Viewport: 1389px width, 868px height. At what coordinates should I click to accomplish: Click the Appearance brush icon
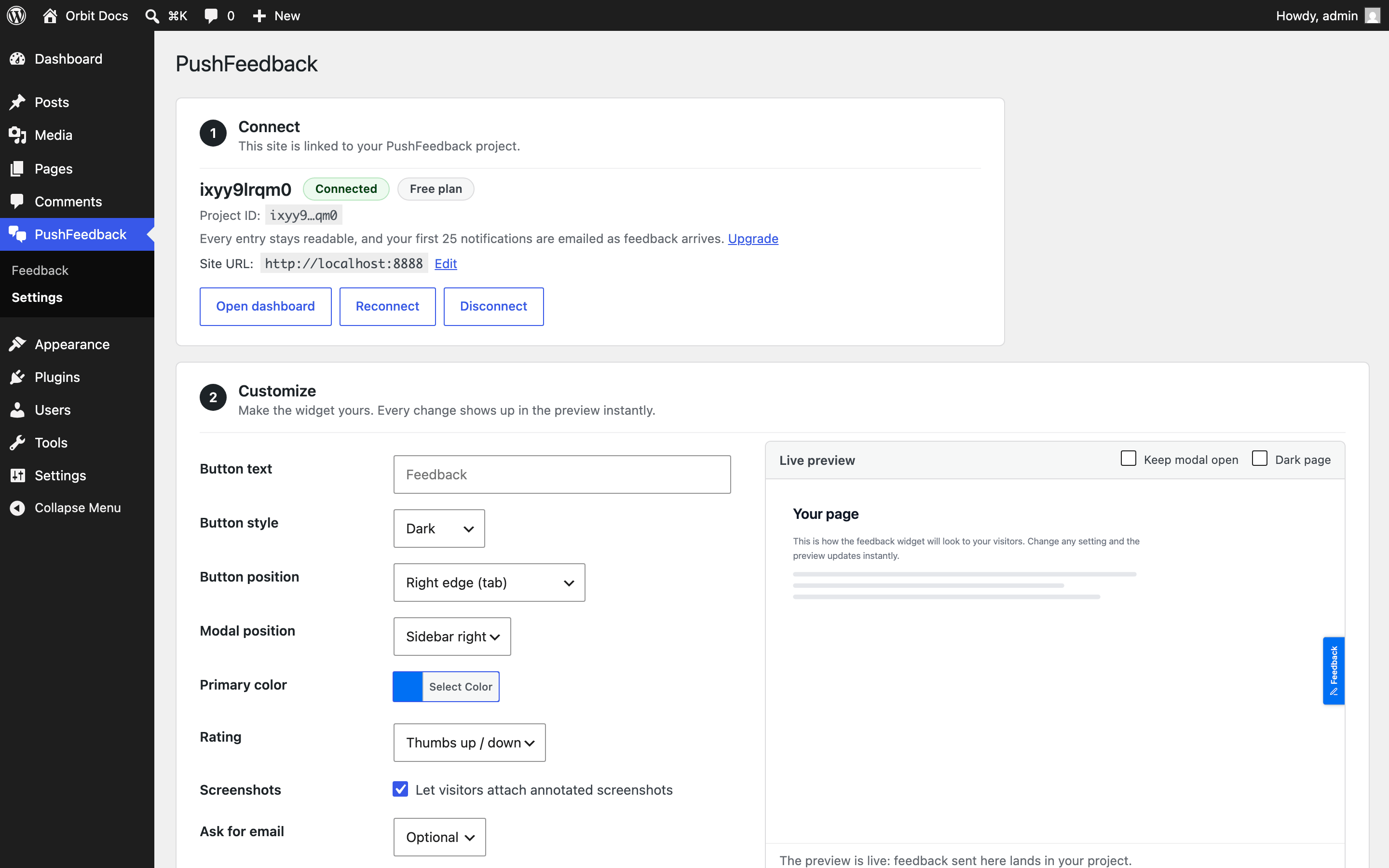18,344
